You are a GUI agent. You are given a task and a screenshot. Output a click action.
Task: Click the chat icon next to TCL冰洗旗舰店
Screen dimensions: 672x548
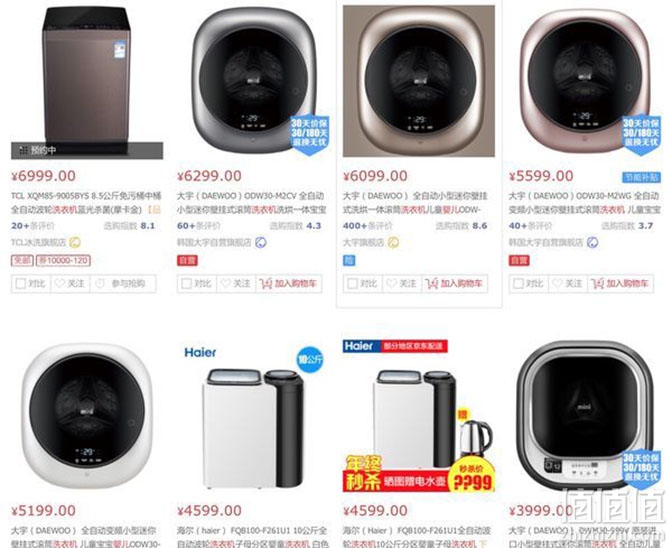(75, 243)
